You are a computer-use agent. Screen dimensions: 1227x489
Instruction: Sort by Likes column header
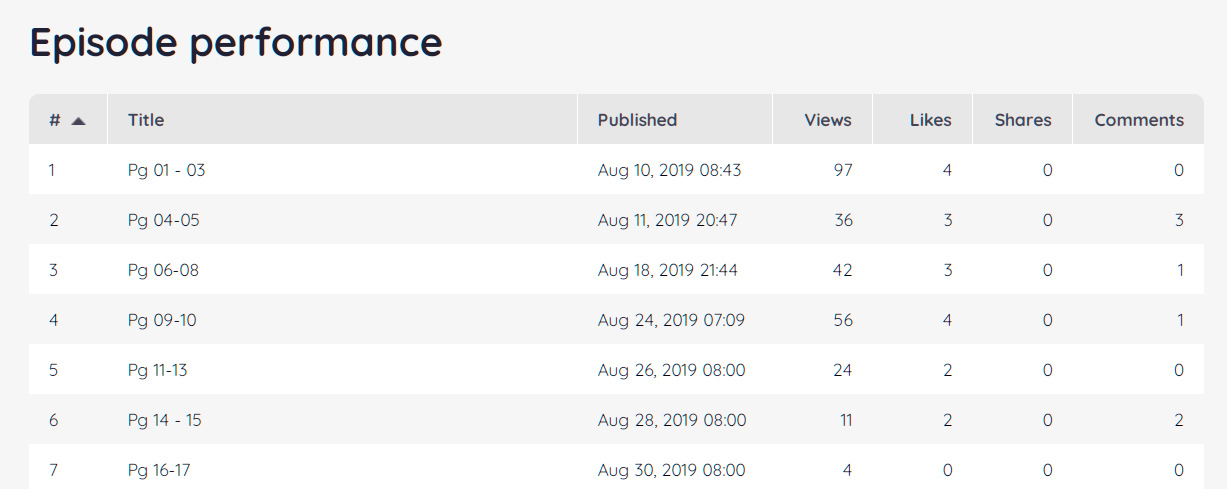pyautogui.click(x=930, y=120)
